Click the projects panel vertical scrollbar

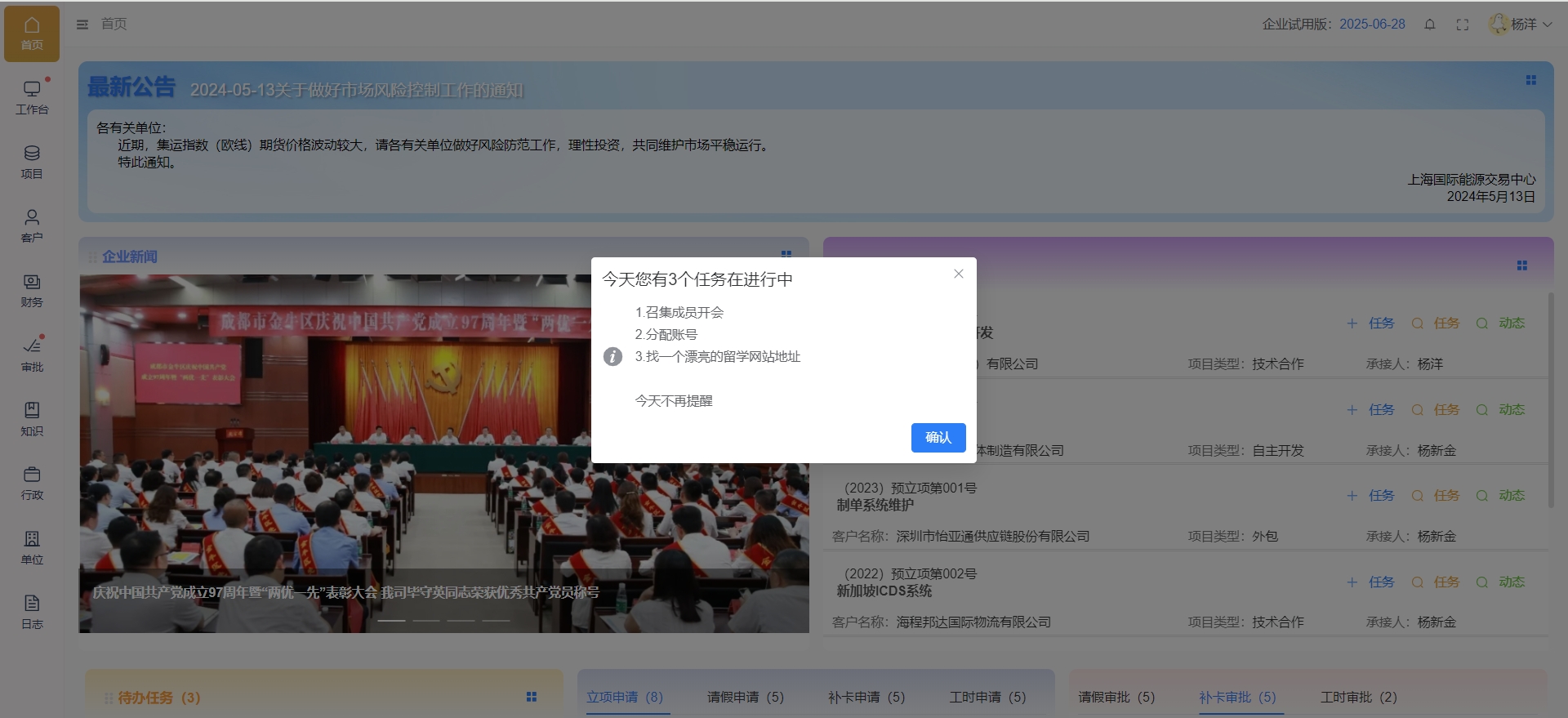[1551, 400]
